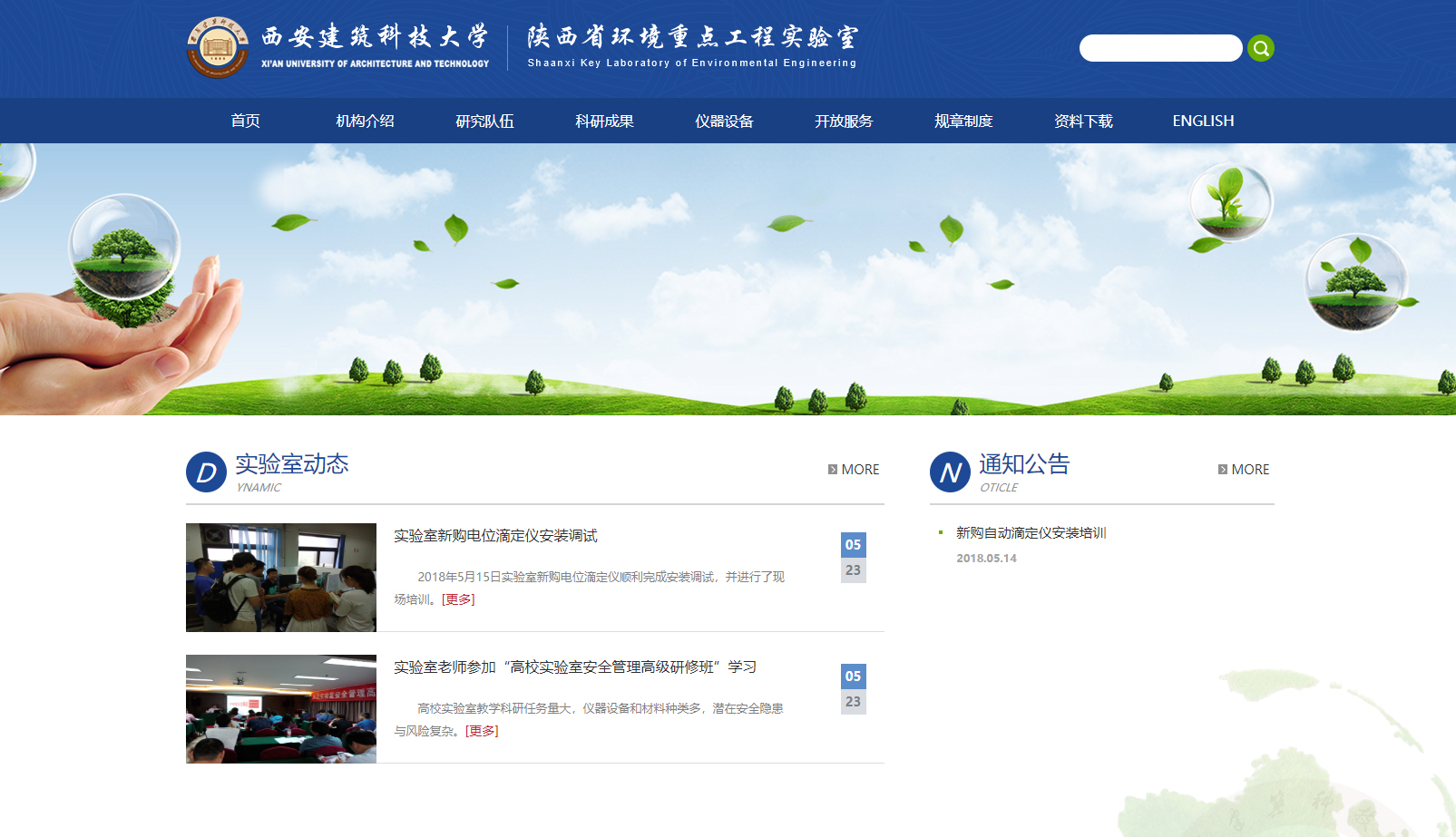Viewport: 1456px width, 837px height.
Task: Open the 科研成果 menu item
Action: pyautogui.click(x=604, y=121)
